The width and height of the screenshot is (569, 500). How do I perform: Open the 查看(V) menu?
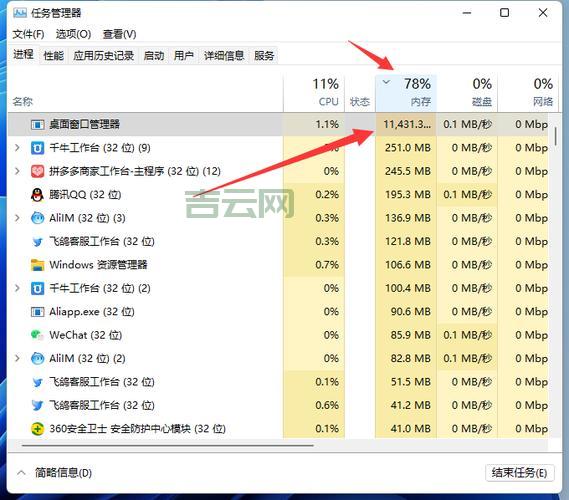click(119, 34)
